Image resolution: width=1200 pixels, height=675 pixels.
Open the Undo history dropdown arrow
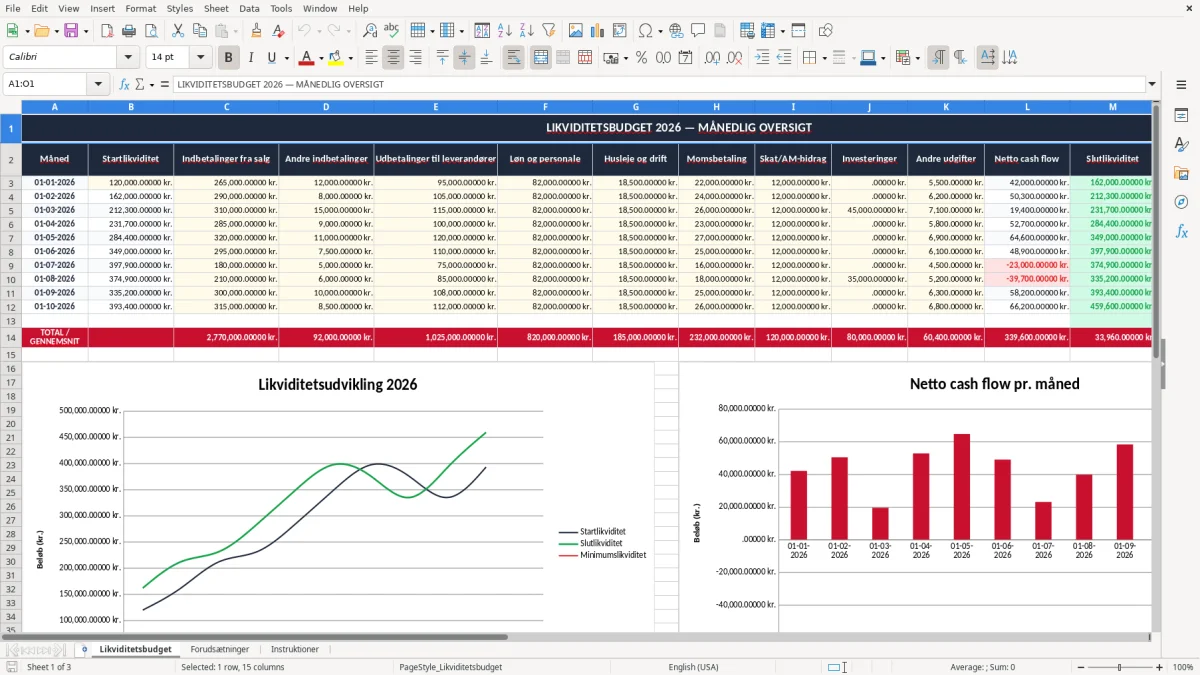(319, 31)
